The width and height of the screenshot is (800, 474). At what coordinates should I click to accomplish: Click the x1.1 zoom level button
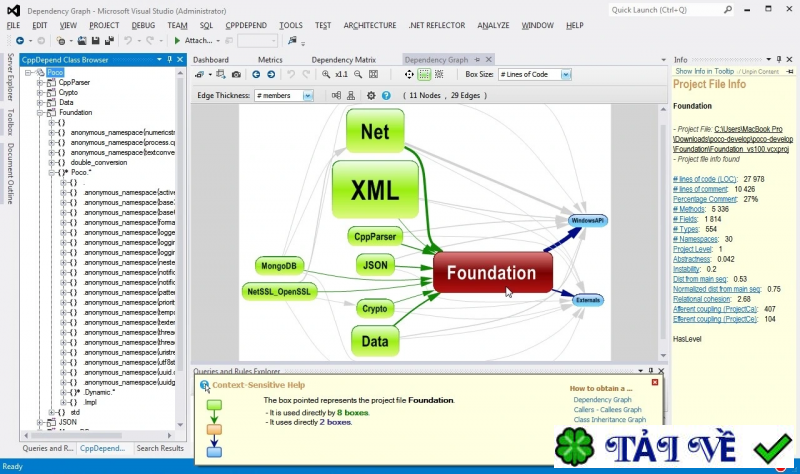(x=341, y=74)
